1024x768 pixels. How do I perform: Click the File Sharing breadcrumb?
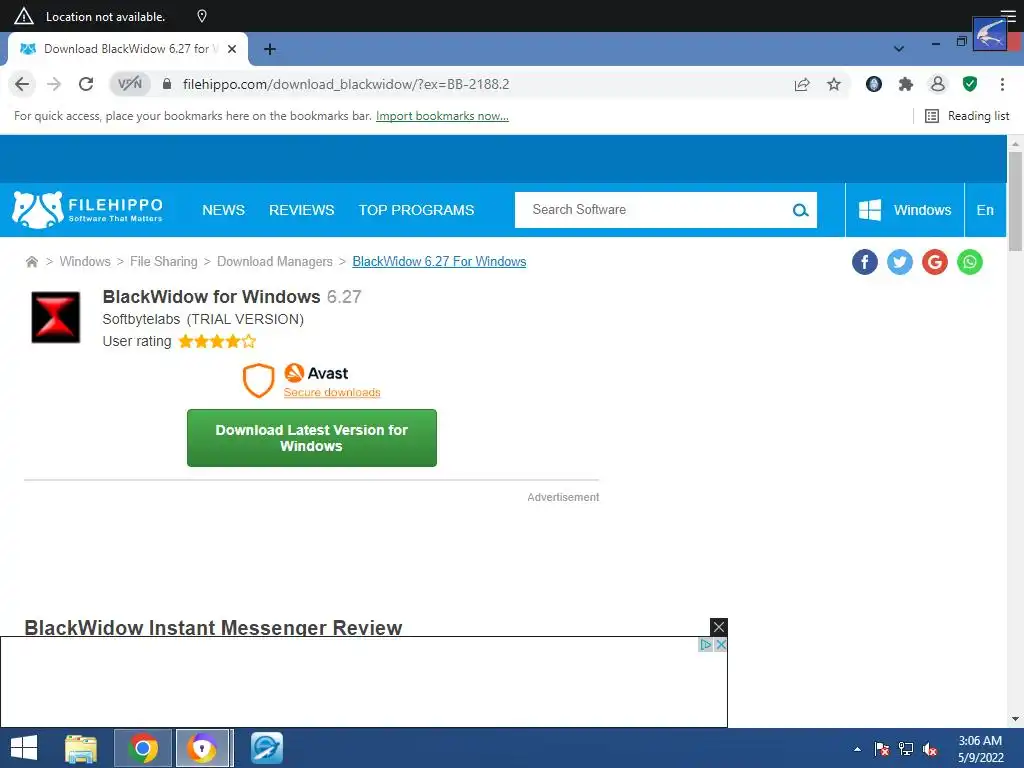click(163, 261)
